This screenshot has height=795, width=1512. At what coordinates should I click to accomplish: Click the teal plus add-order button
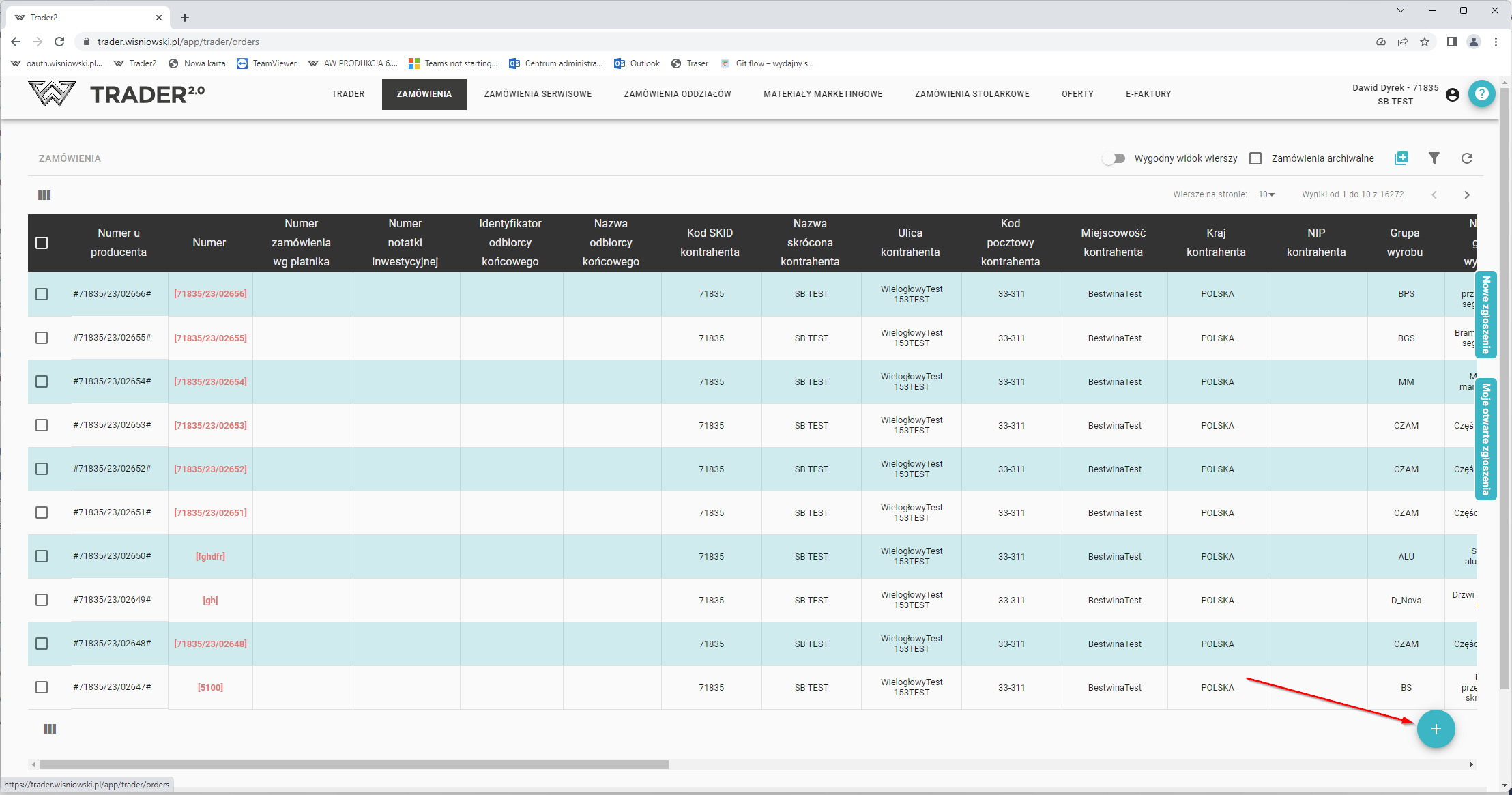pyautogui.click(x=1436, y=729)
